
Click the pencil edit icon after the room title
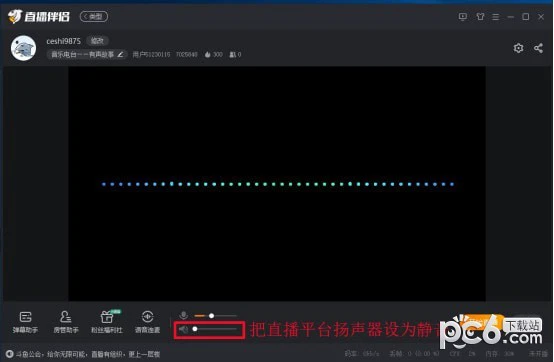(x=120, y=54)
